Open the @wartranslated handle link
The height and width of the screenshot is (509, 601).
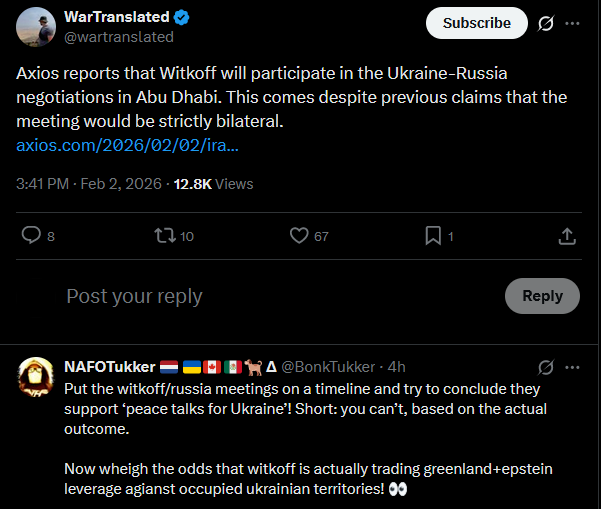[x=119, y=37]
